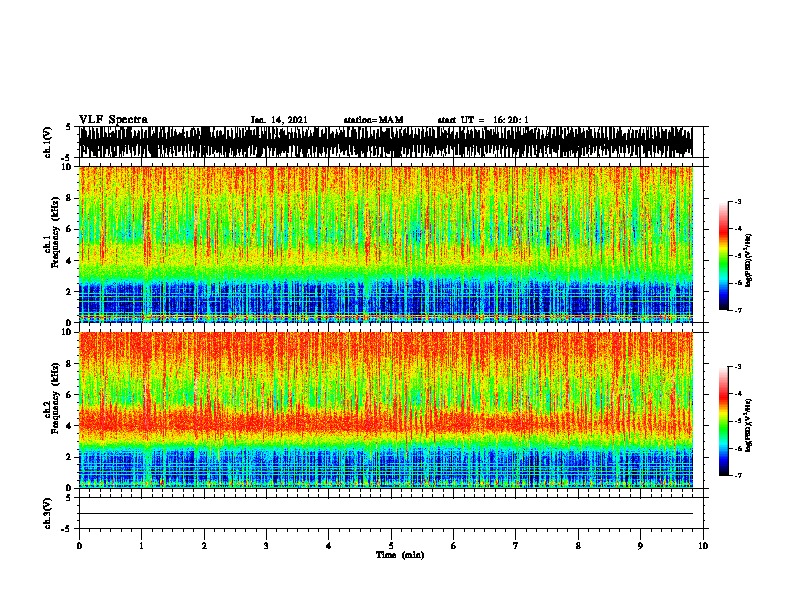The image size is (792, 612).
Task: Click the 2 kHz tick label on ch.1 axis
Action: point(70,292)
